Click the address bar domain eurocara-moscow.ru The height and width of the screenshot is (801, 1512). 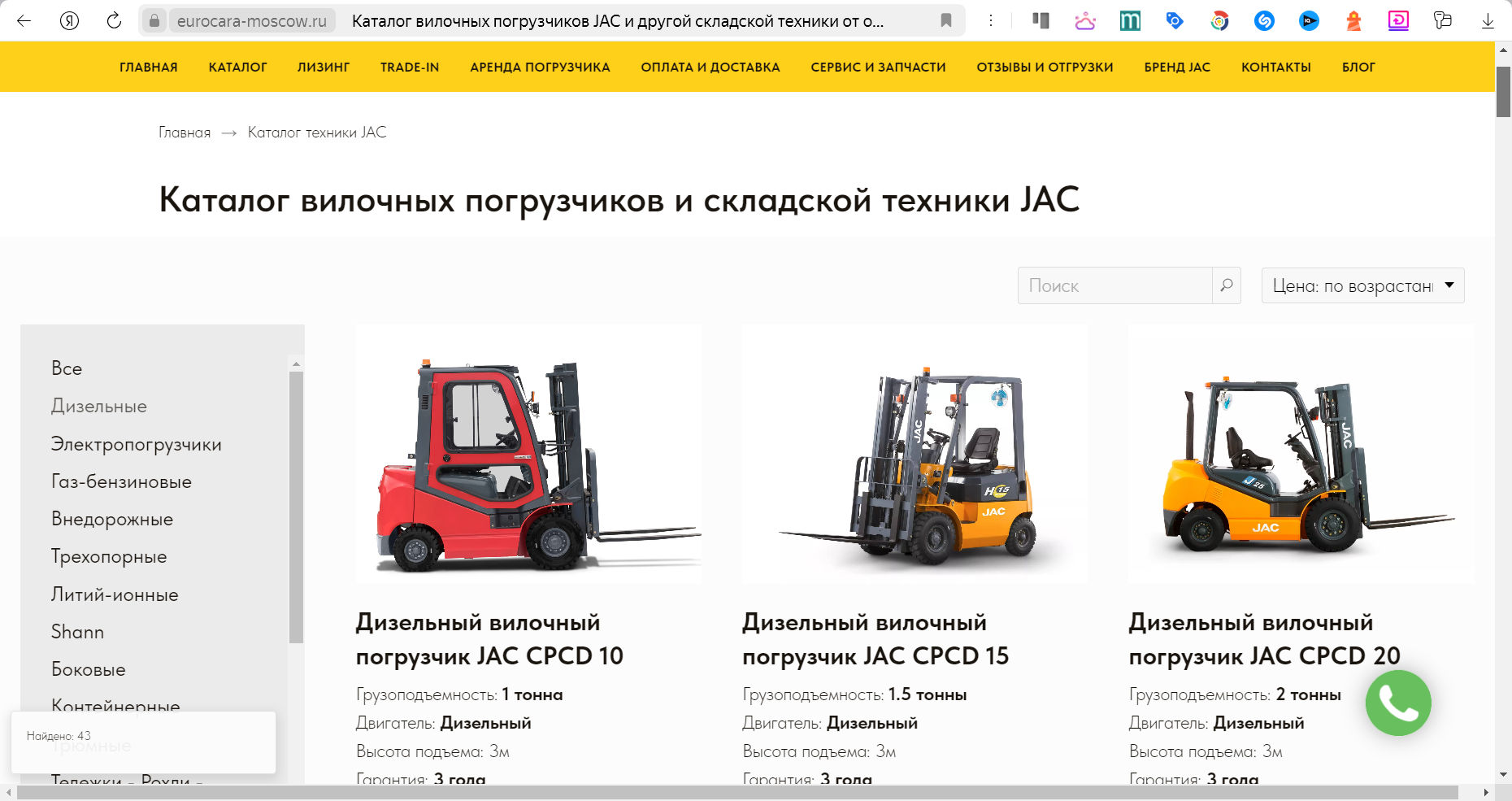252,21
